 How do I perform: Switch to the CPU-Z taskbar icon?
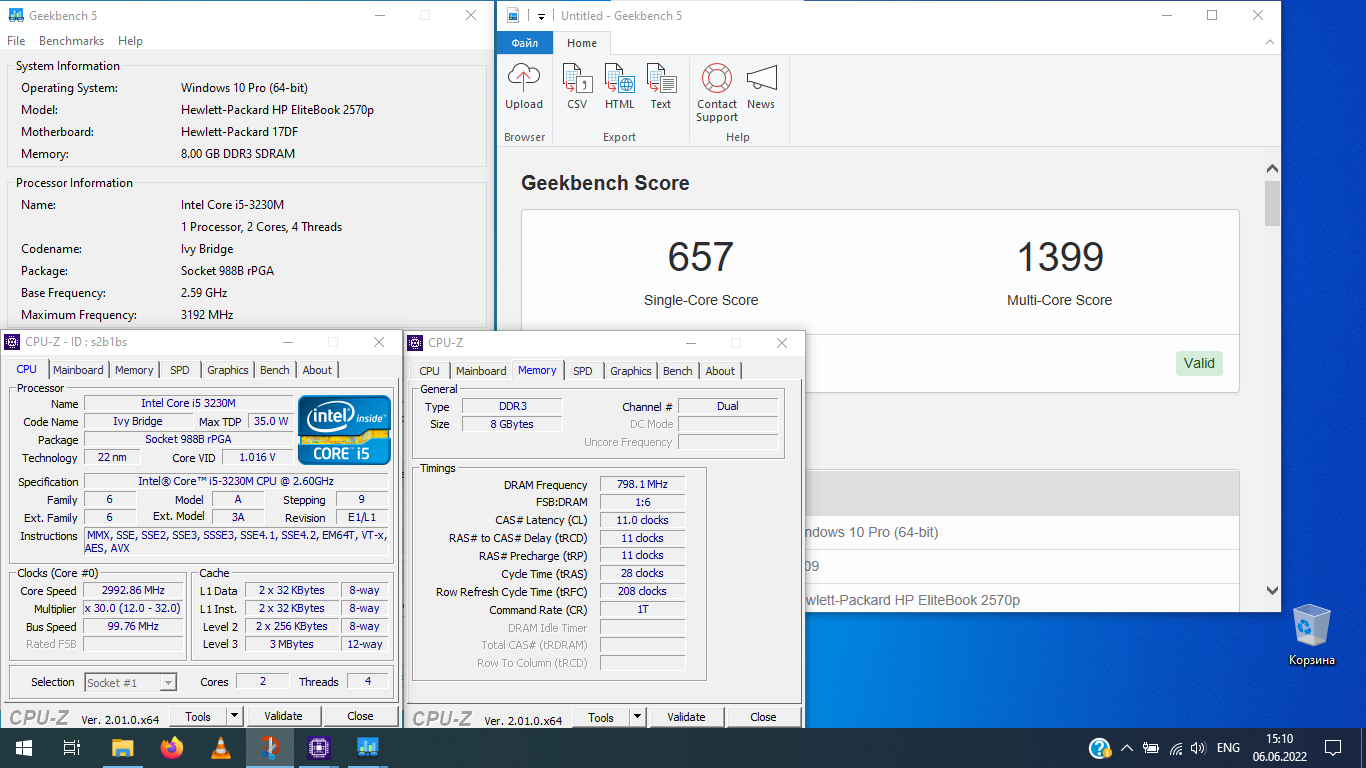point(319,747)
